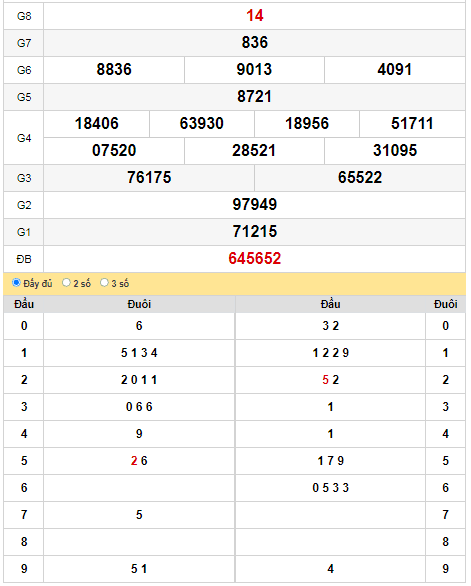This screenshot has height=586, width=471.
Task: Click the G5 result 8721
Action: [255, 97]
